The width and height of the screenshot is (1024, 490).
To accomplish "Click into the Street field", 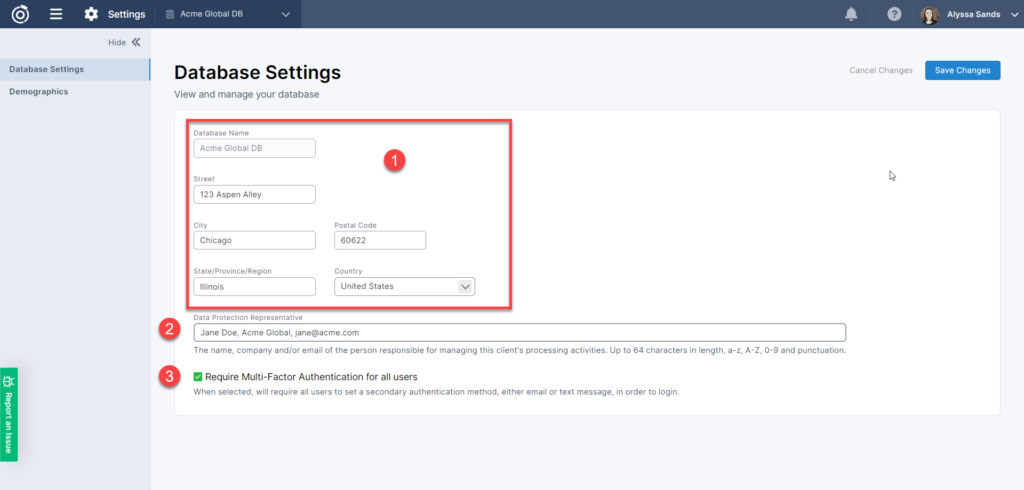I will pyautogui.click(x=254, y=194).
